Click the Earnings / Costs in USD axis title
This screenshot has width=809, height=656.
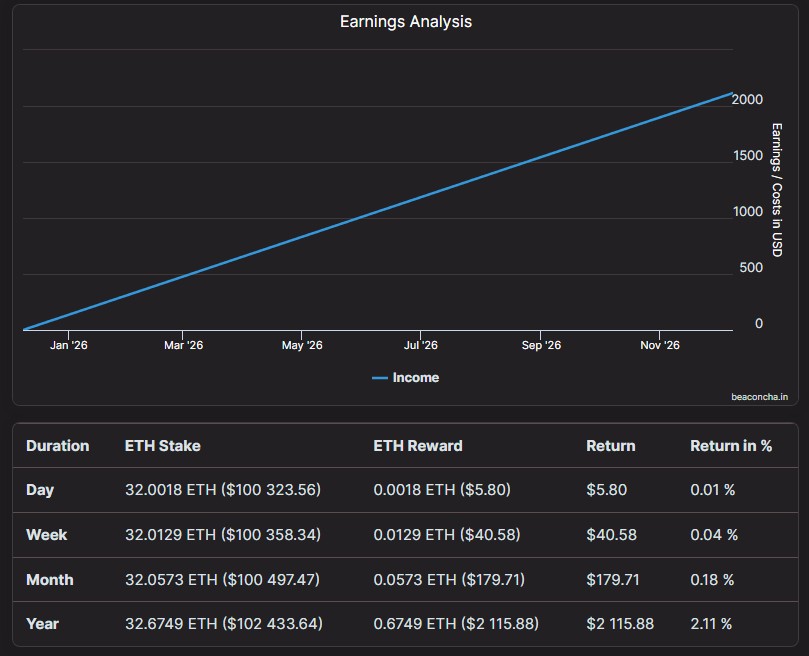(776, 189)
